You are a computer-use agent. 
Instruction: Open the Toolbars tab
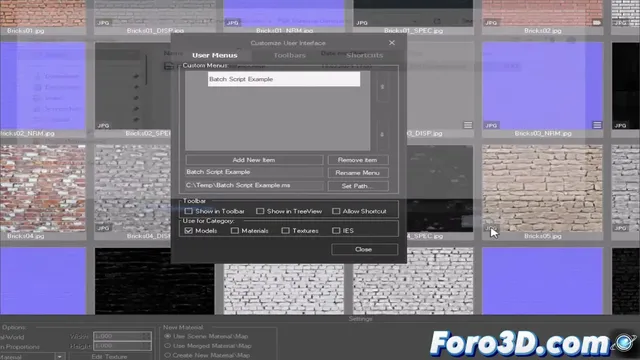(289, 55)
